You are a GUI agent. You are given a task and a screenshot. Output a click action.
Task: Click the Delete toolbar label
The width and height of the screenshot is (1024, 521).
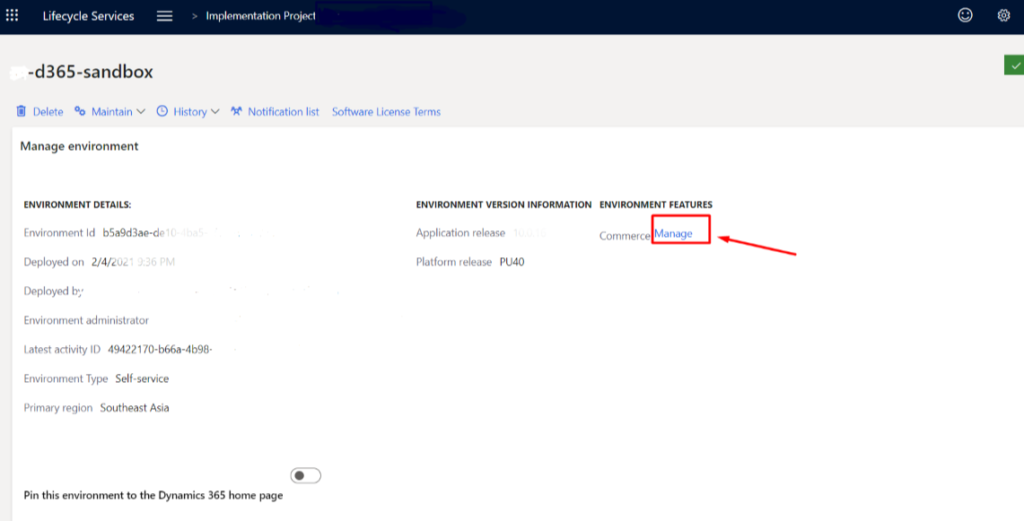(48, 112)
